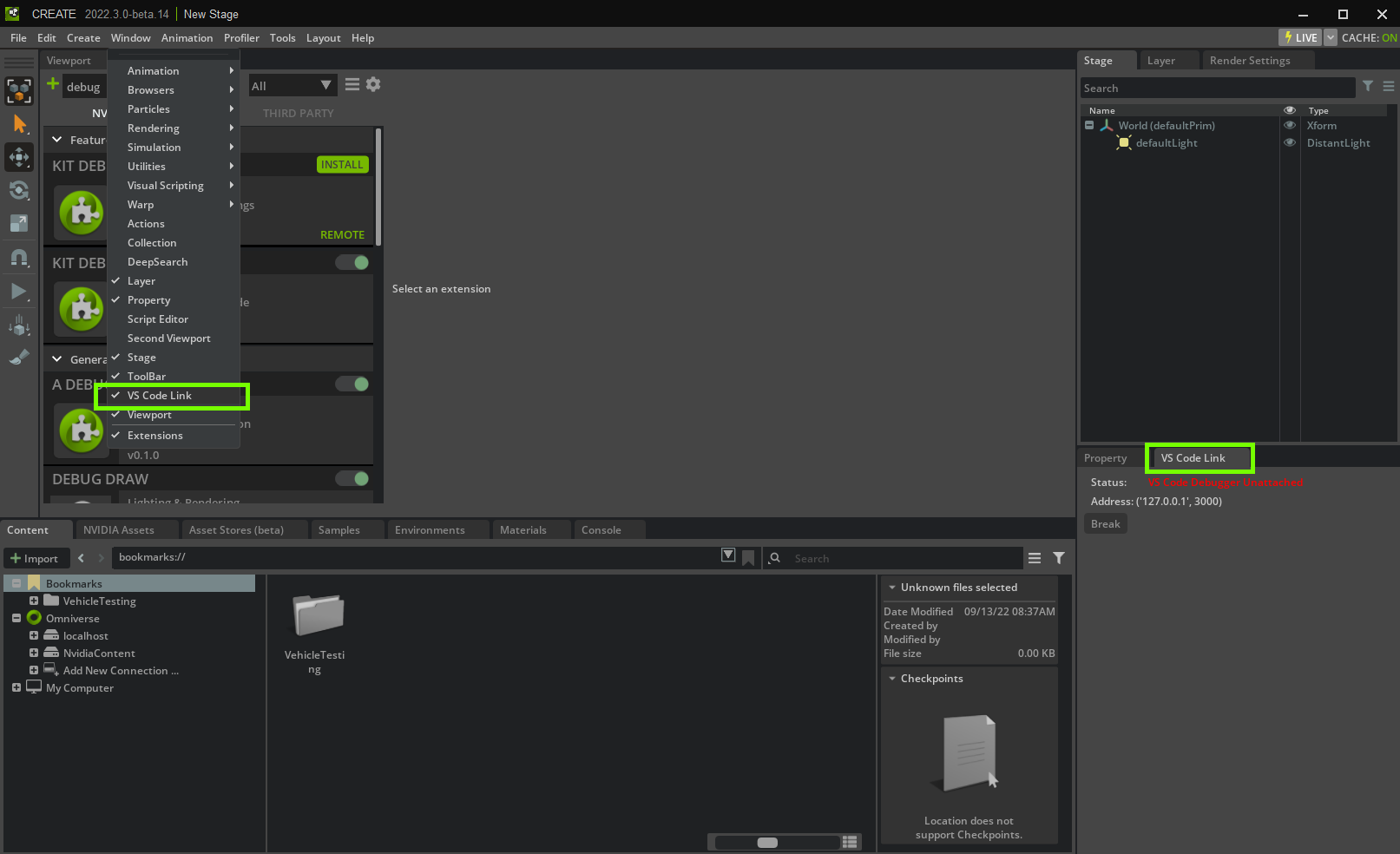The height and width of the screenshot is (854, 1400).
Task: Click the Break button
Action: click(x=1106, y=524)
